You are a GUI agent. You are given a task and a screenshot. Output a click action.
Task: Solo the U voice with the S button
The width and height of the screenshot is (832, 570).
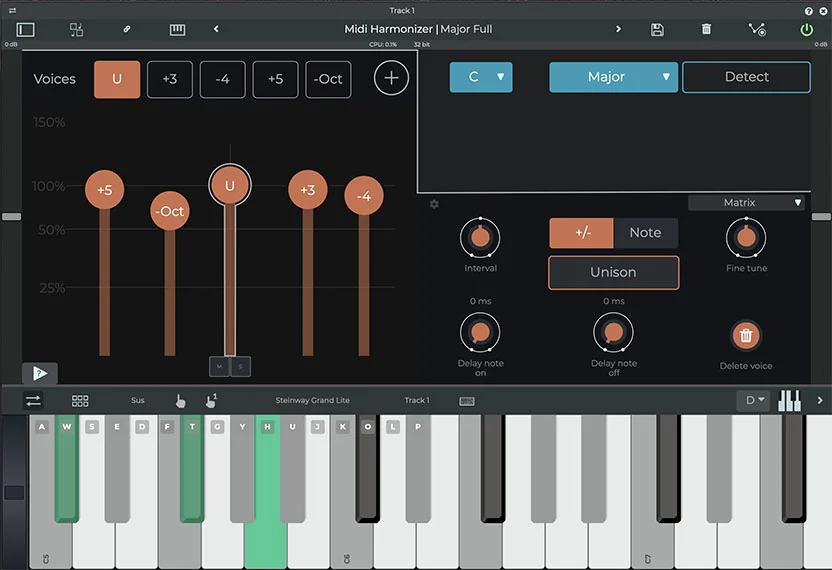[x=240, y=366]
